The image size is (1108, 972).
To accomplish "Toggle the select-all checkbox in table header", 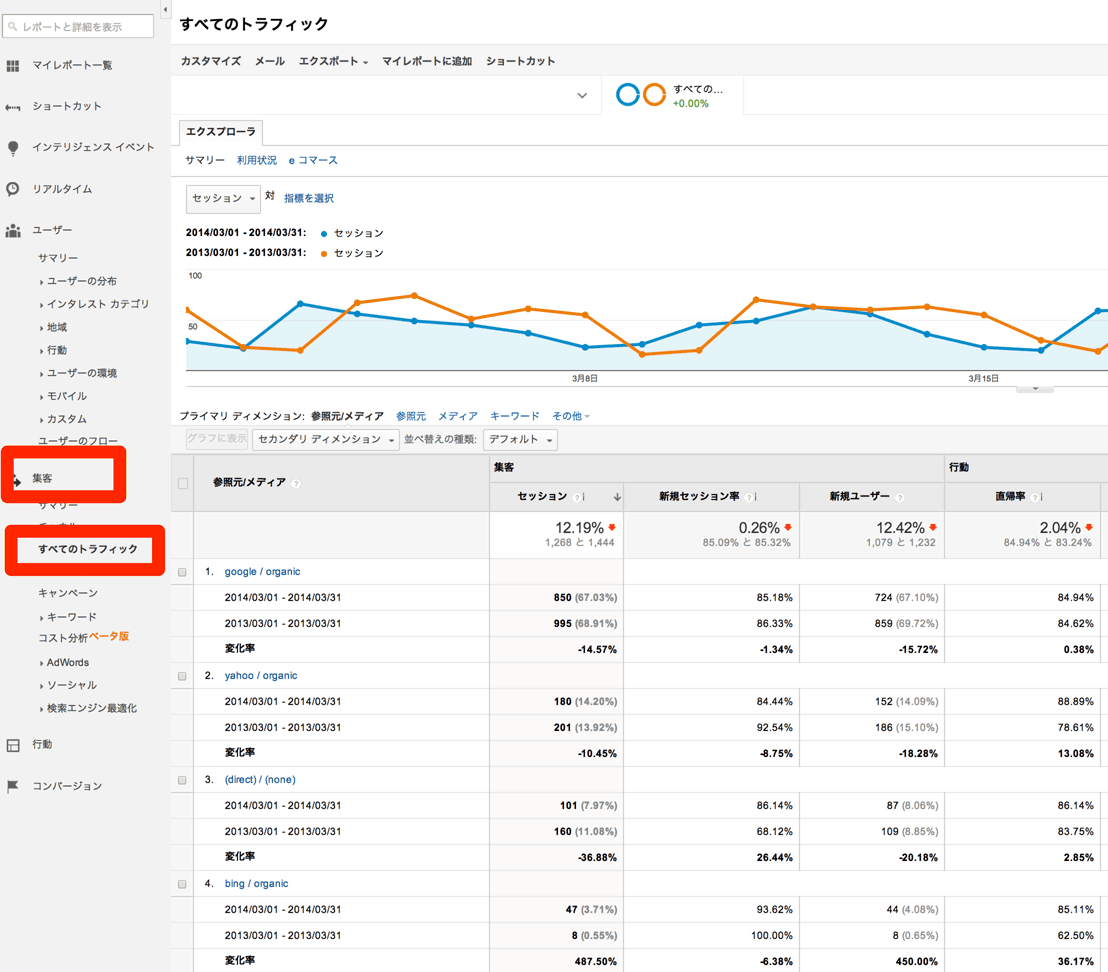I will click(182, 483).
